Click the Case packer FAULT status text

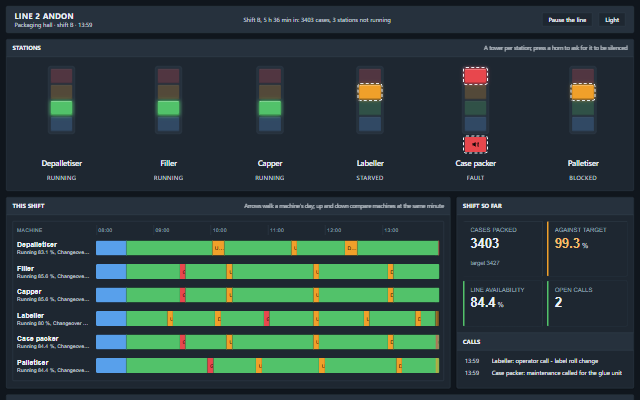(x=475, y=178)
